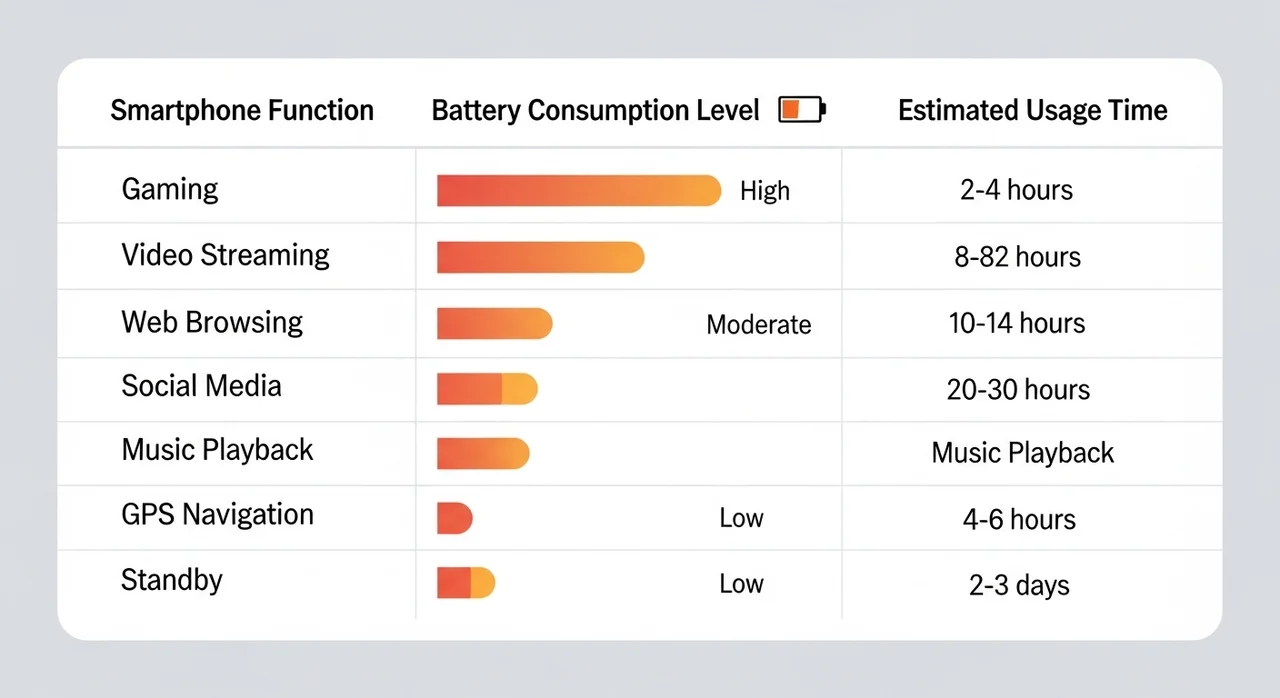Click the GPS Navigation consumption bar

(454, 518)
